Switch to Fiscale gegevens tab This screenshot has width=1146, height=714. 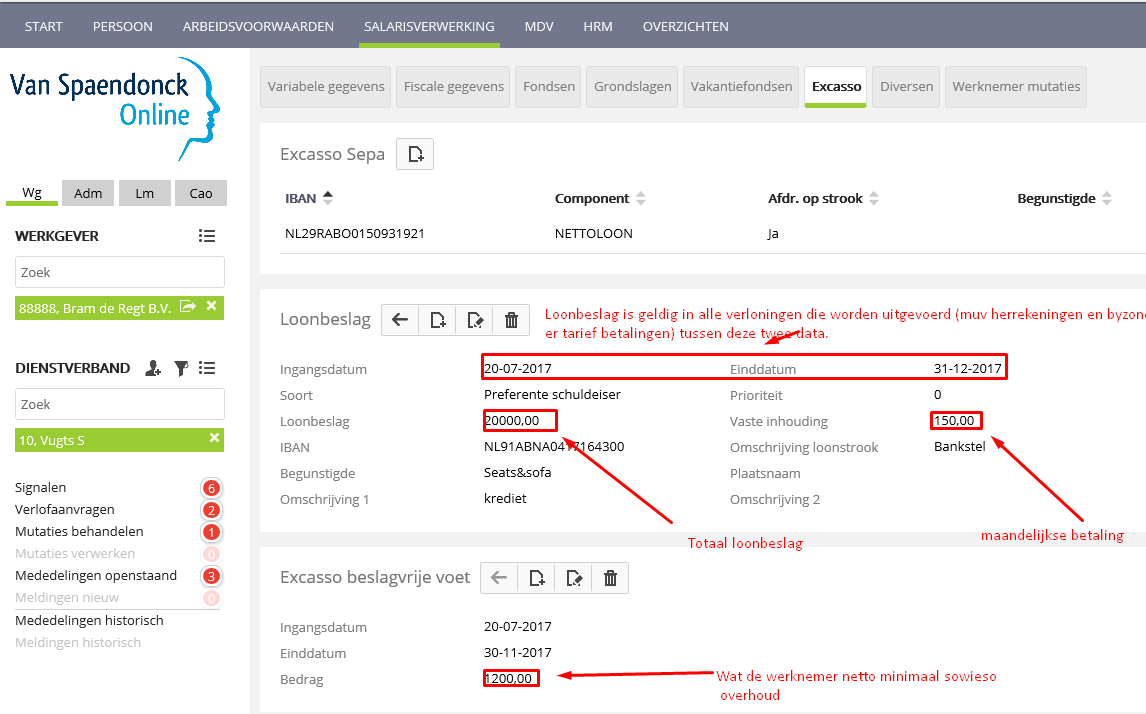[x=454, y=87]
